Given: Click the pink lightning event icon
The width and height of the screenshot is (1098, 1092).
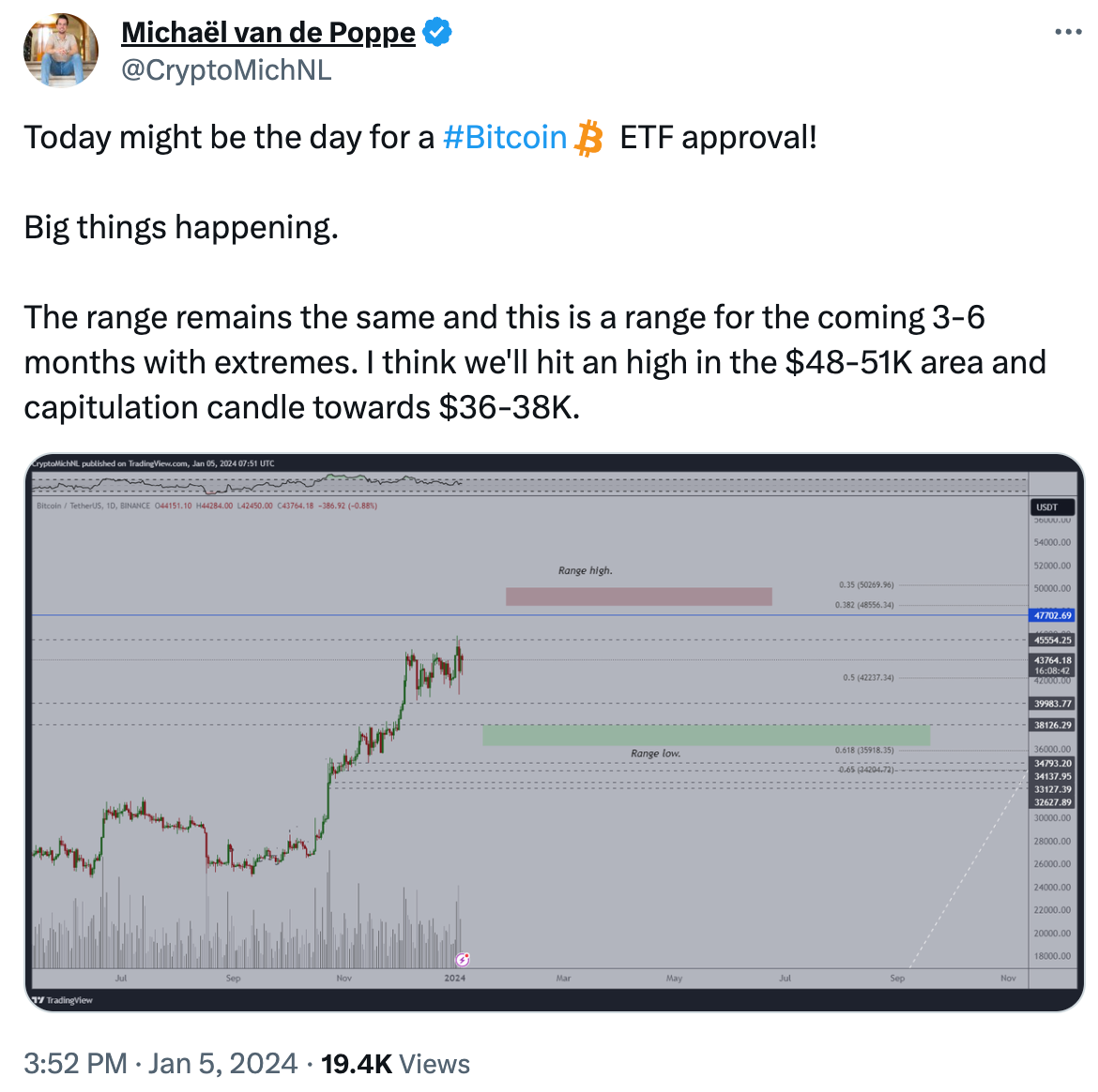Looking at the screenshot, I should tap(462, 959).
